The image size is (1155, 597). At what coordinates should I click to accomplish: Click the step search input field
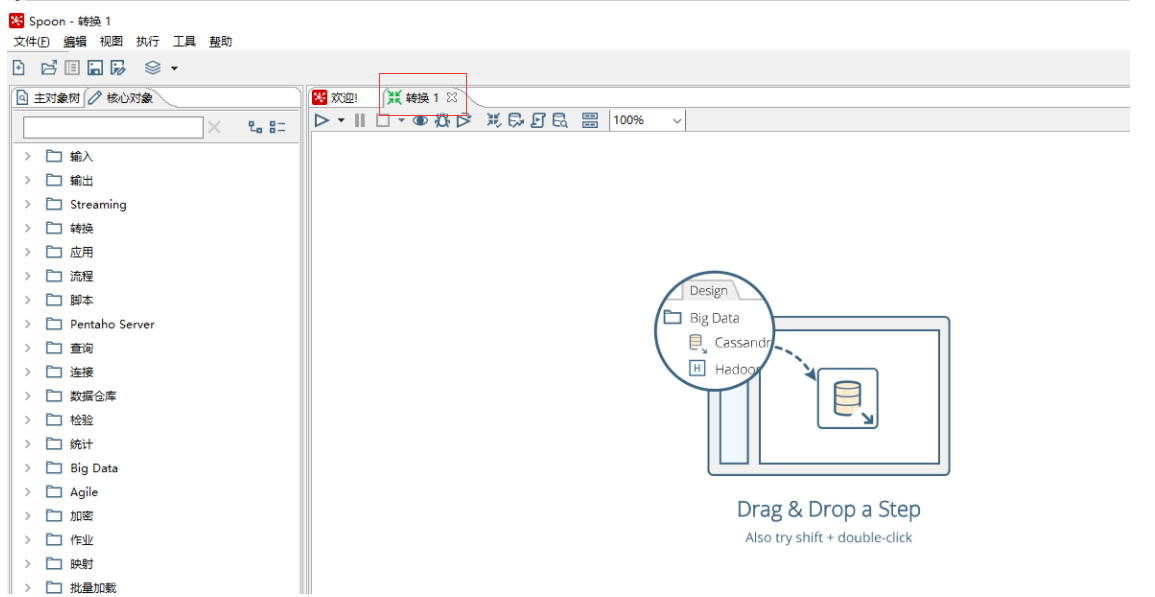click(113, 128)
